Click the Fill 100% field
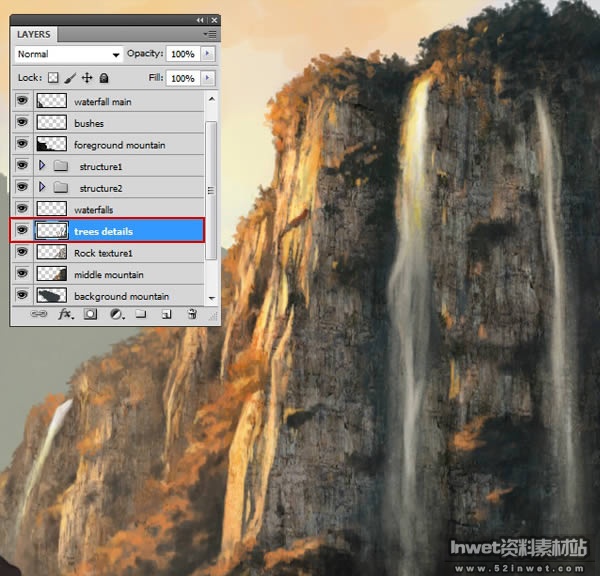The image size is (600, 576). 183,78
